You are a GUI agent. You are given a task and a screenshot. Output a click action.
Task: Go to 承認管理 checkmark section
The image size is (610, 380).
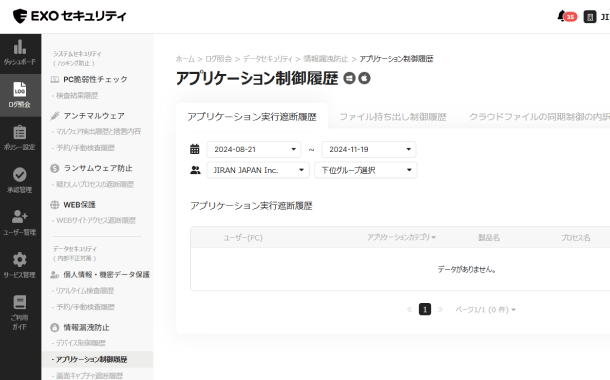(20, 180)
